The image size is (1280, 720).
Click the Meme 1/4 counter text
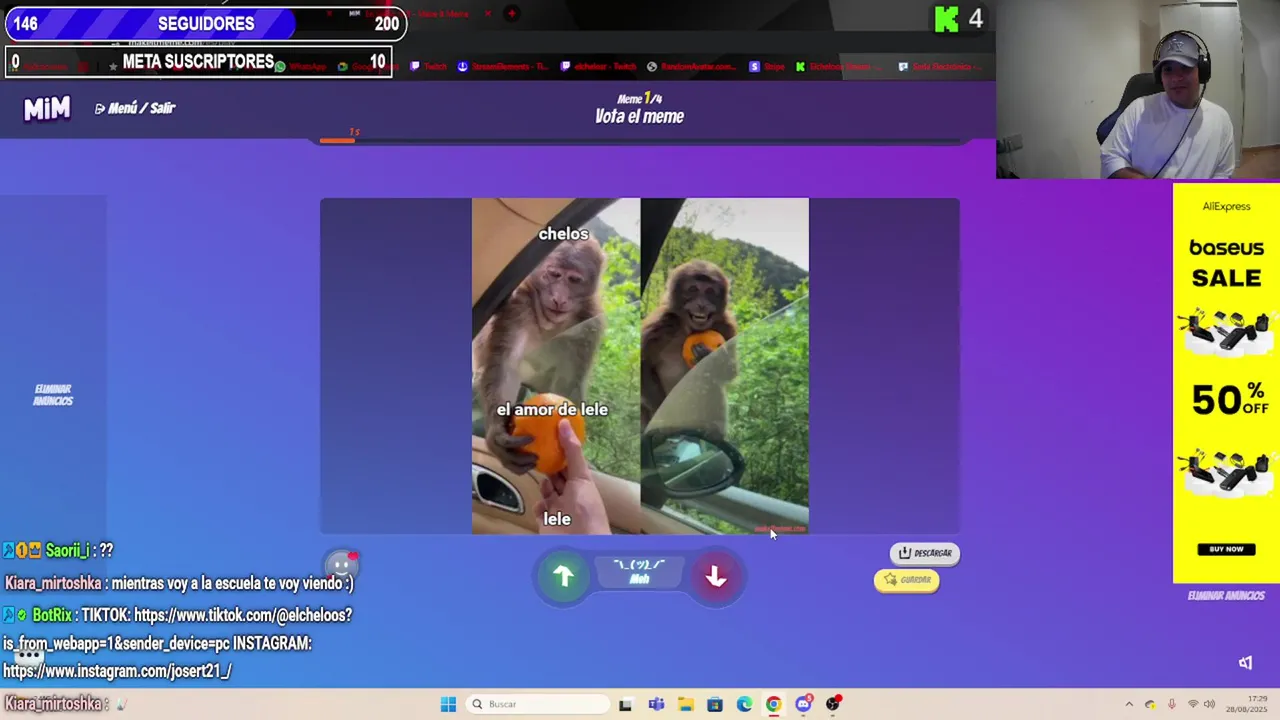[x=640, y=98]
